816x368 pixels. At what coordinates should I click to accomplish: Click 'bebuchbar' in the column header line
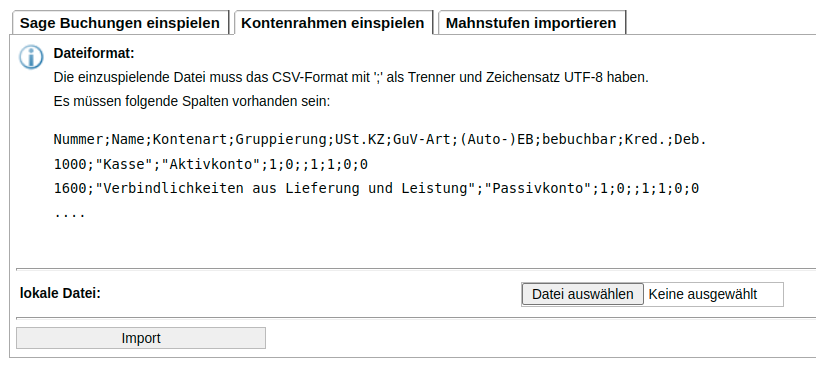tap(580, 139)
